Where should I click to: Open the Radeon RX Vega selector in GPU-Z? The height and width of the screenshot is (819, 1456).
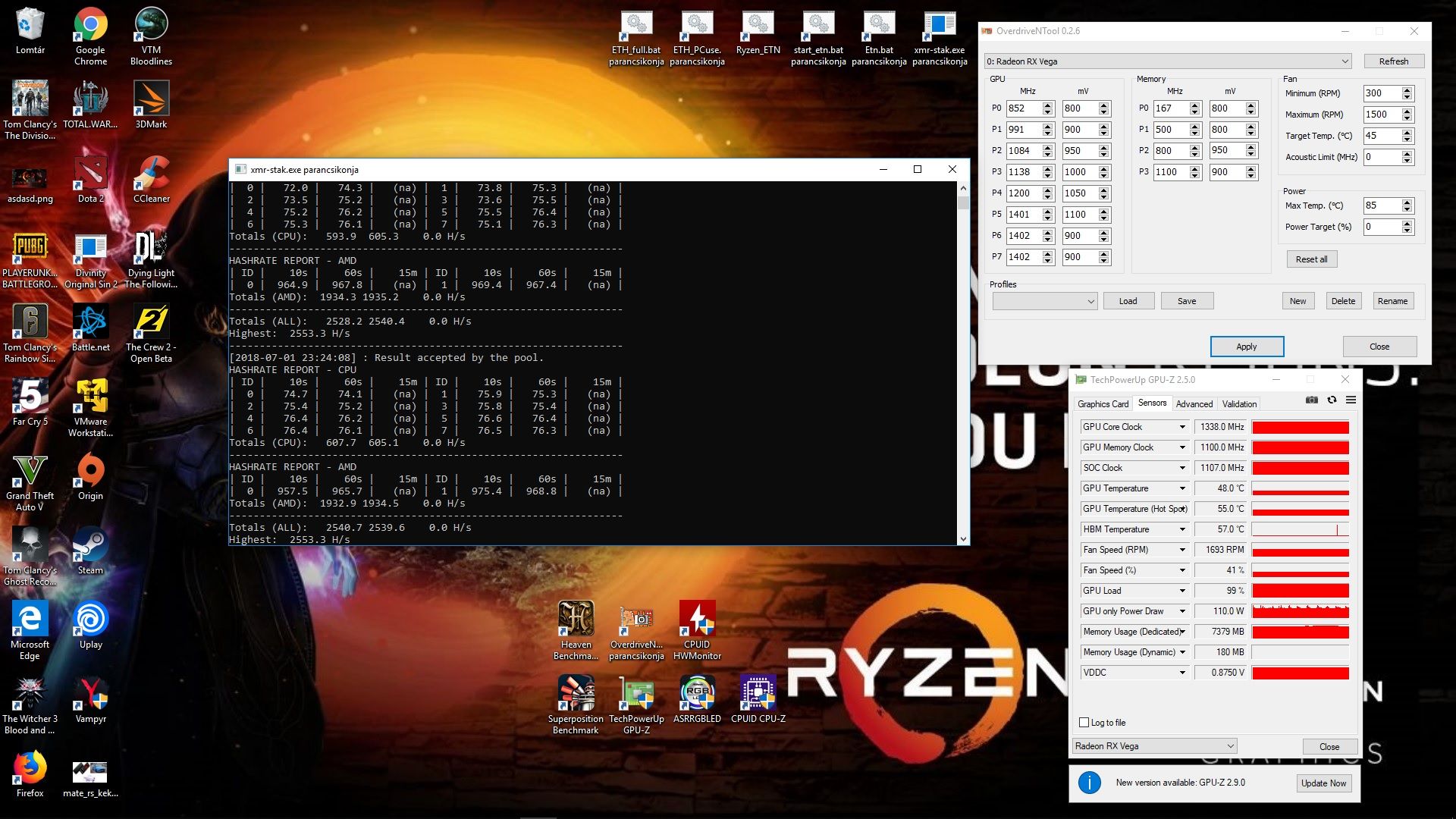tap(1154, 746)
